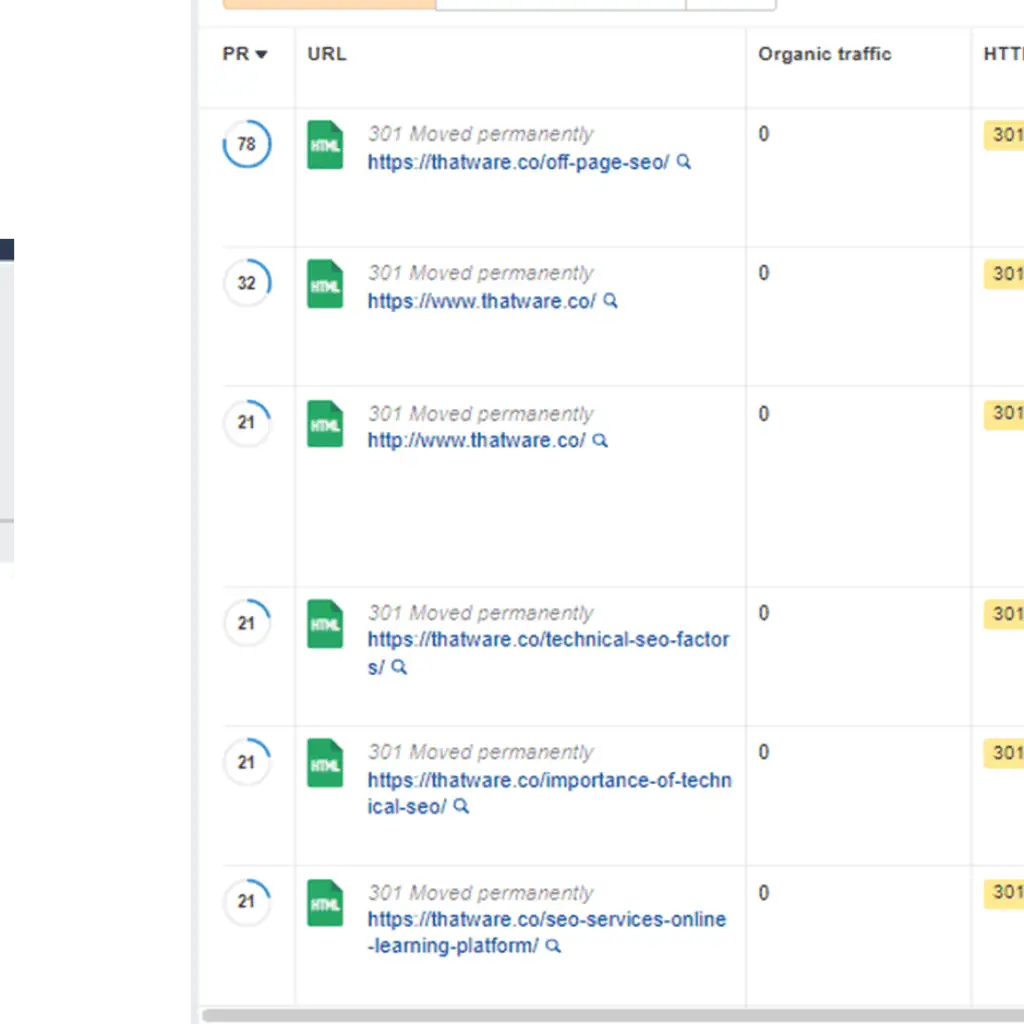Click magnifier icon after seo-services-online-learning-platform URL
This screenshot has width=1024, height=1024.
552,946
